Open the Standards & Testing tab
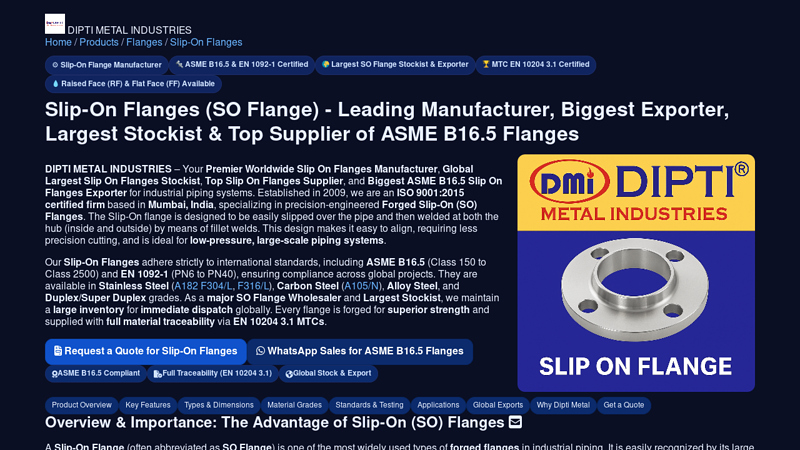The width and height of the screenshot is (800, 450). click(369, 405)
